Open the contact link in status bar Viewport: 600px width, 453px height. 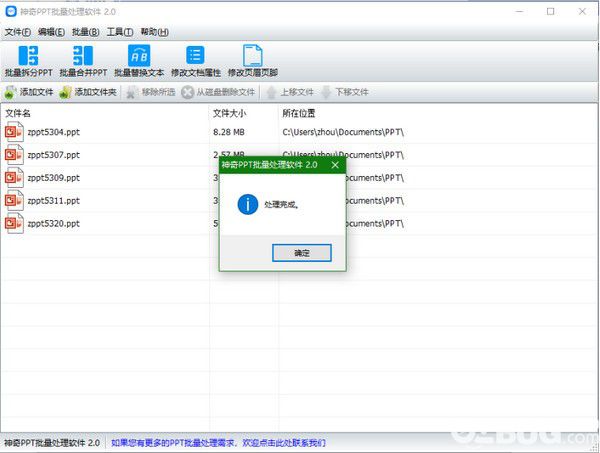pyautogui.click(x=218, y=443)
